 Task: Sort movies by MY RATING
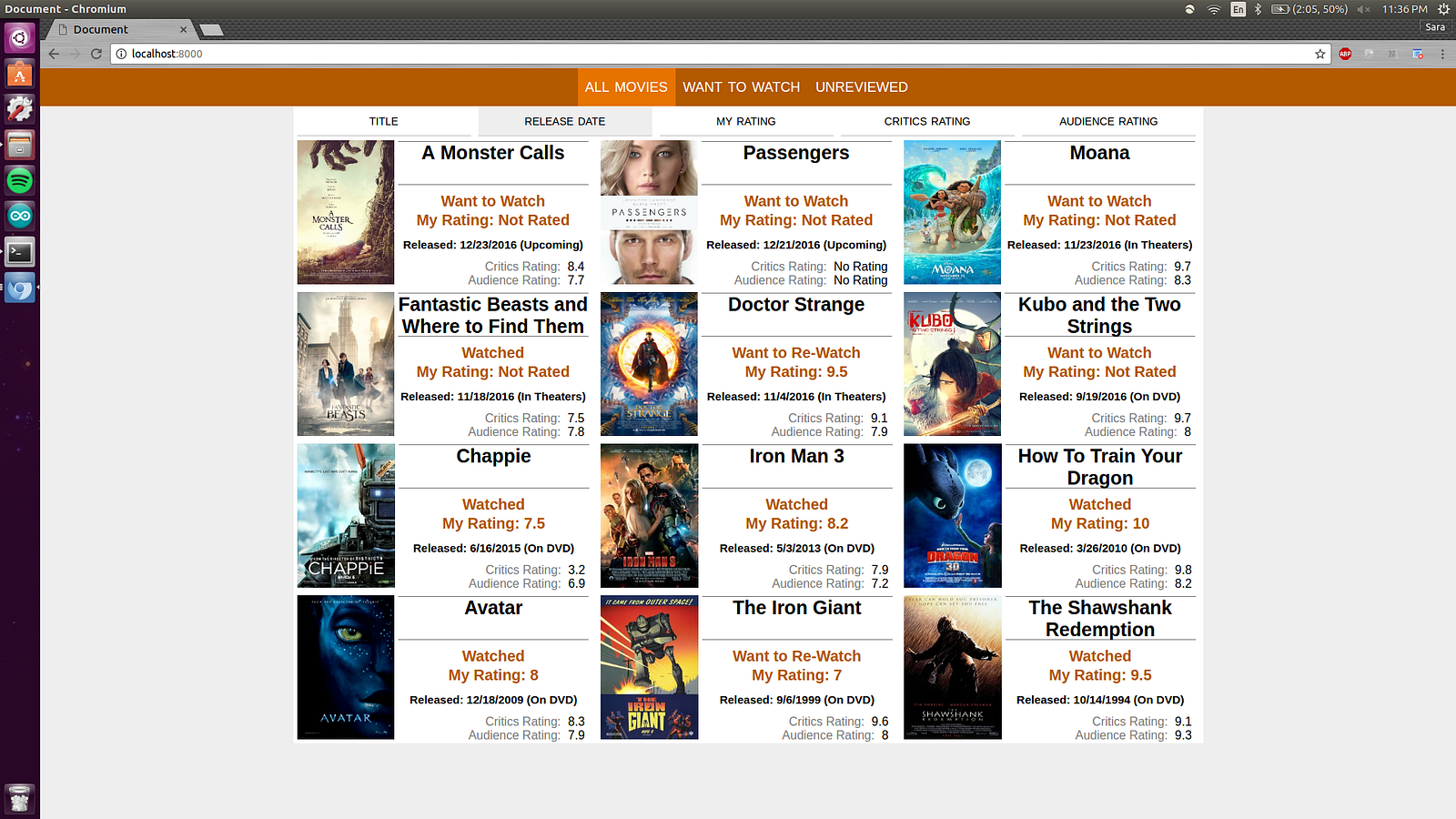[746, 122]
